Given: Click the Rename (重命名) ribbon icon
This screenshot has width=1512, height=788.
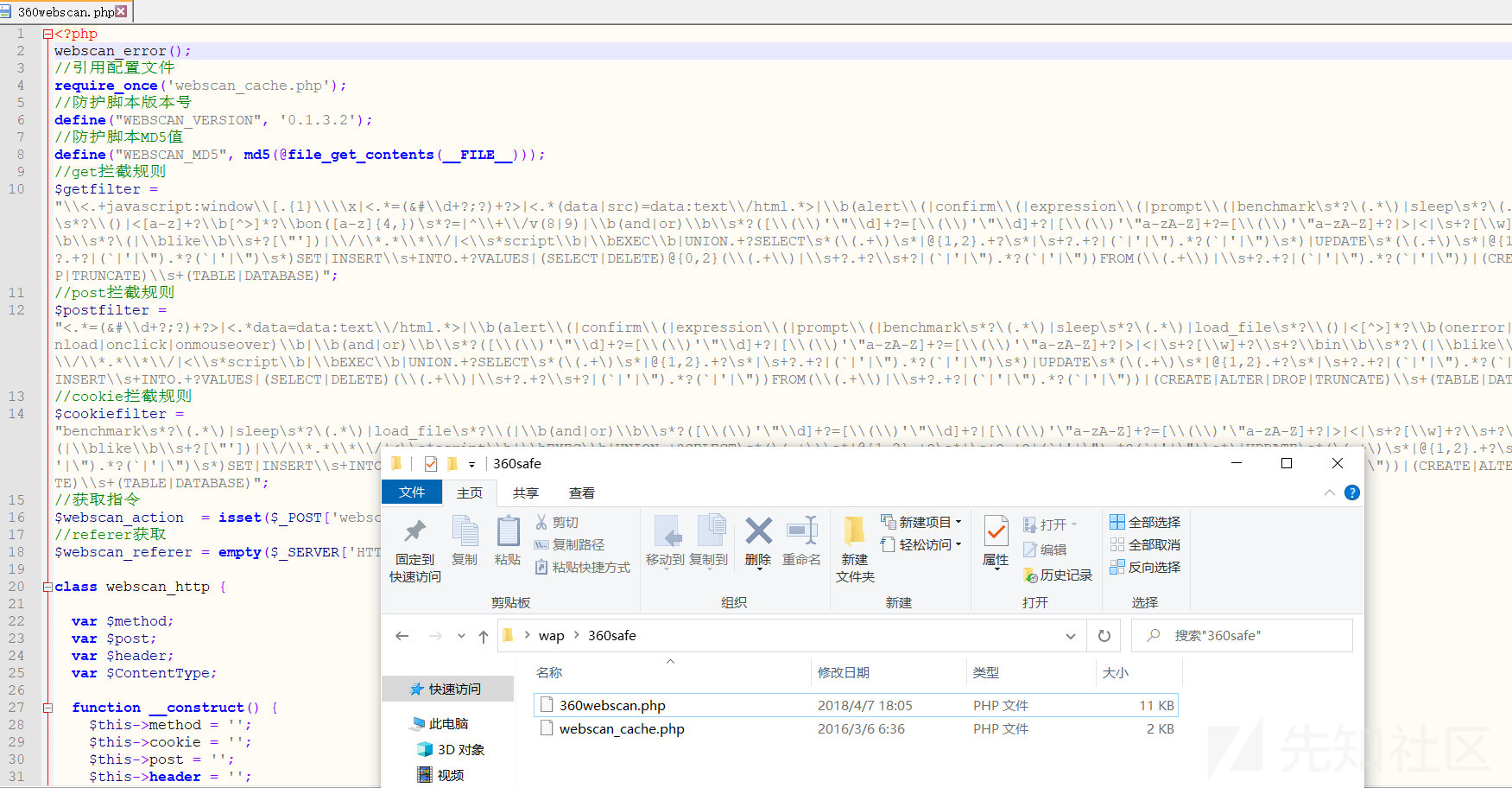Looking at the screenshot, I should (801, 531).
